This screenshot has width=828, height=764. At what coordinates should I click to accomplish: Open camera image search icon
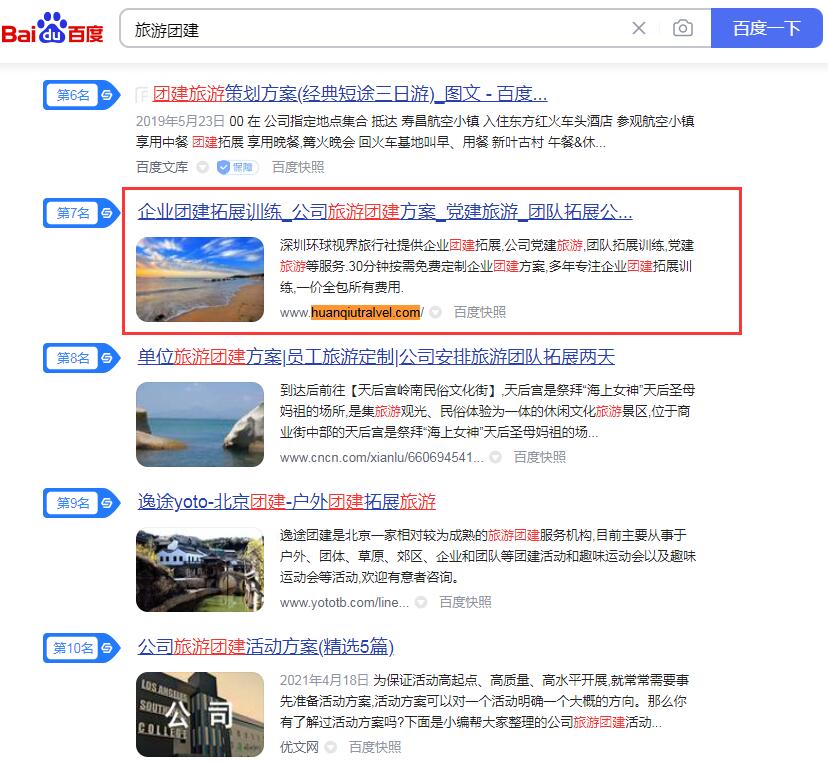point(682,29)
